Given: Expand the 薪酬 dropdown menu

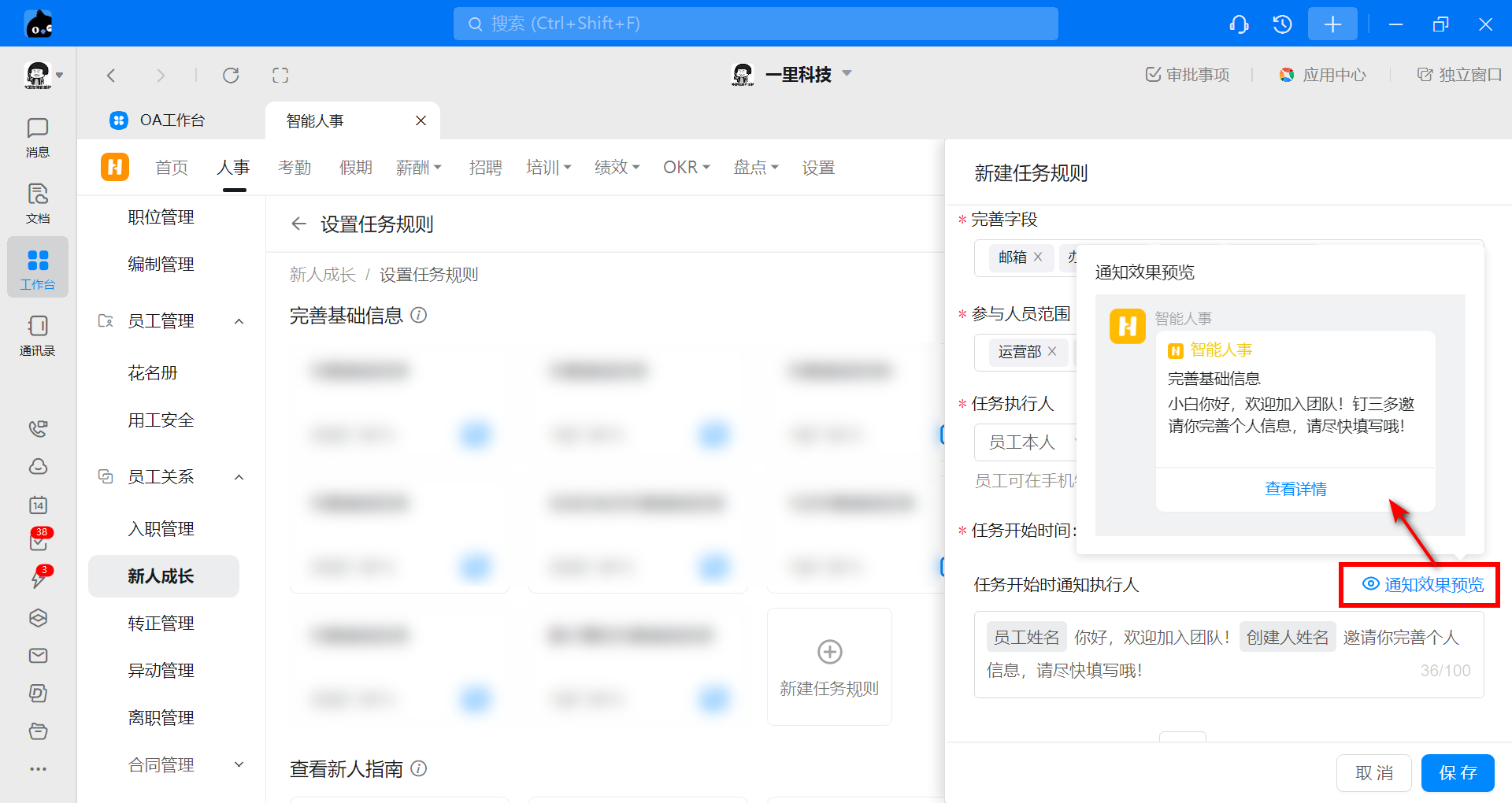Looking at the screenshot, I should (419, 168).
